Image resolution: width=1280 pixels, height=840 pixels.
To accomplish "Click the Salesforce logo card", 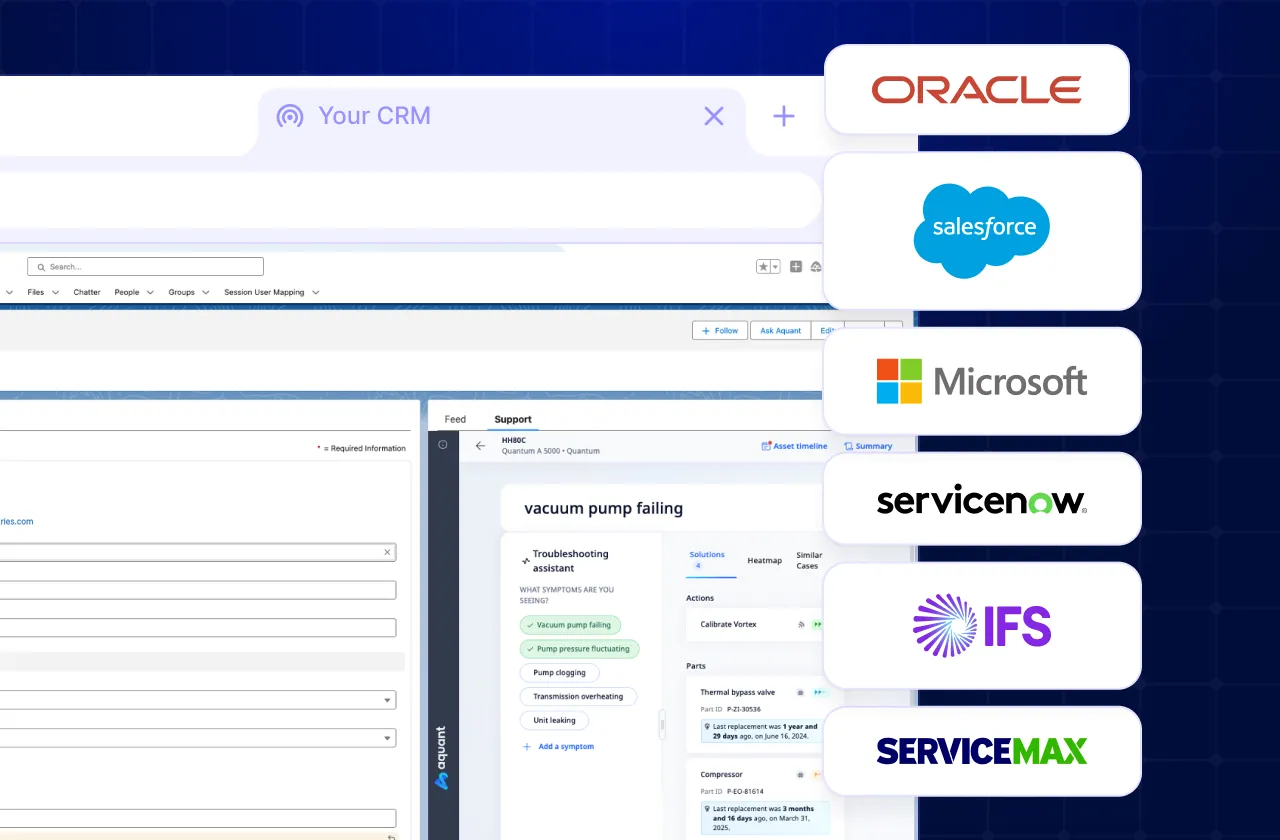I will tap(982, 231).
